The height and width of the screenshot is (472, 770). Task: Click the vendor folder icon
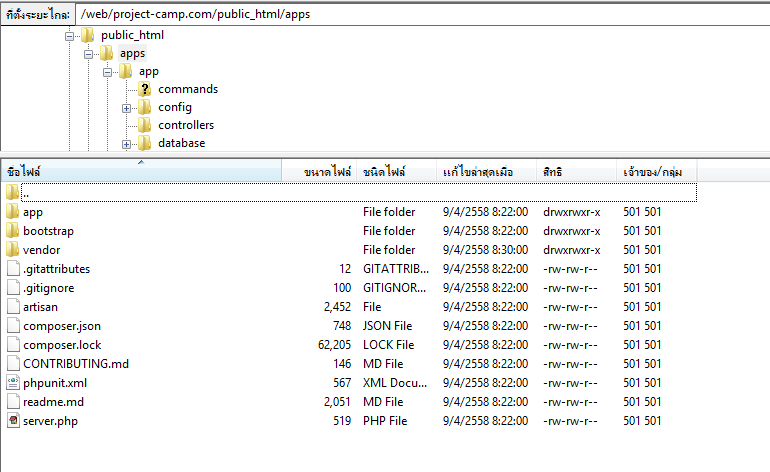click(12, 250)
